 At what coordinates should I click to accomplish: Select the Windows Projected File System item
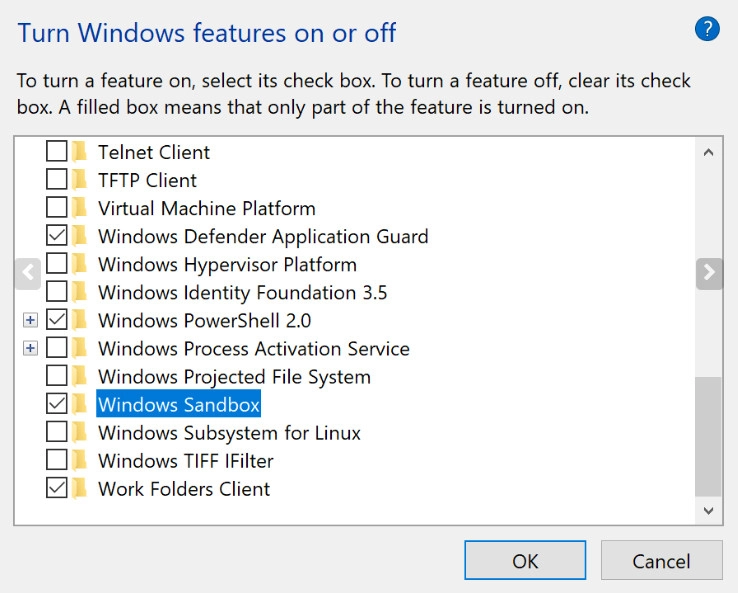(234, 377)
